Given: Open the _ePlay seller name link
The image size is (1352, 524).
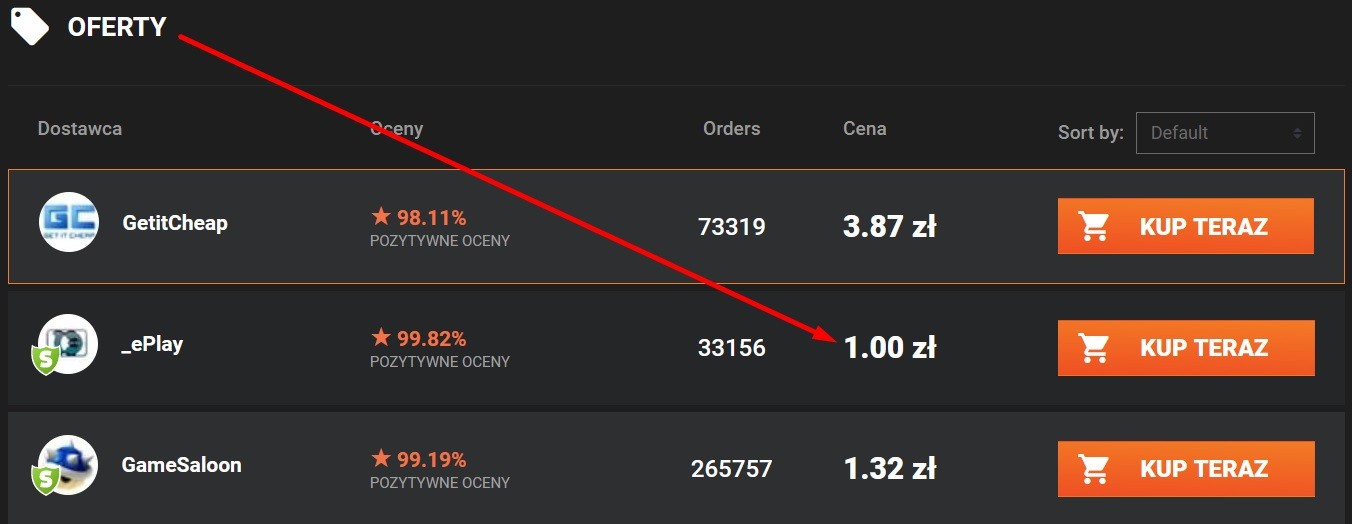Looking at the screenshot, I should [x=152, y=344].
